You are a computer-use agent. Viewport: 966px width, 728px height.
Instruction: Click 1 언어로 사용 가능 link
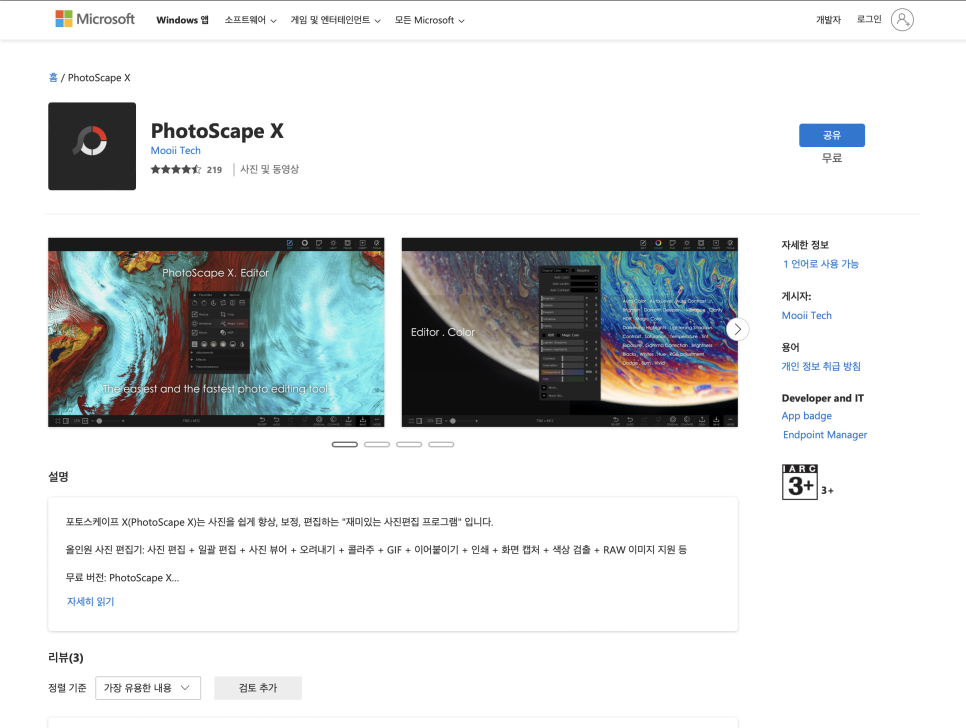tap(821, 264)
